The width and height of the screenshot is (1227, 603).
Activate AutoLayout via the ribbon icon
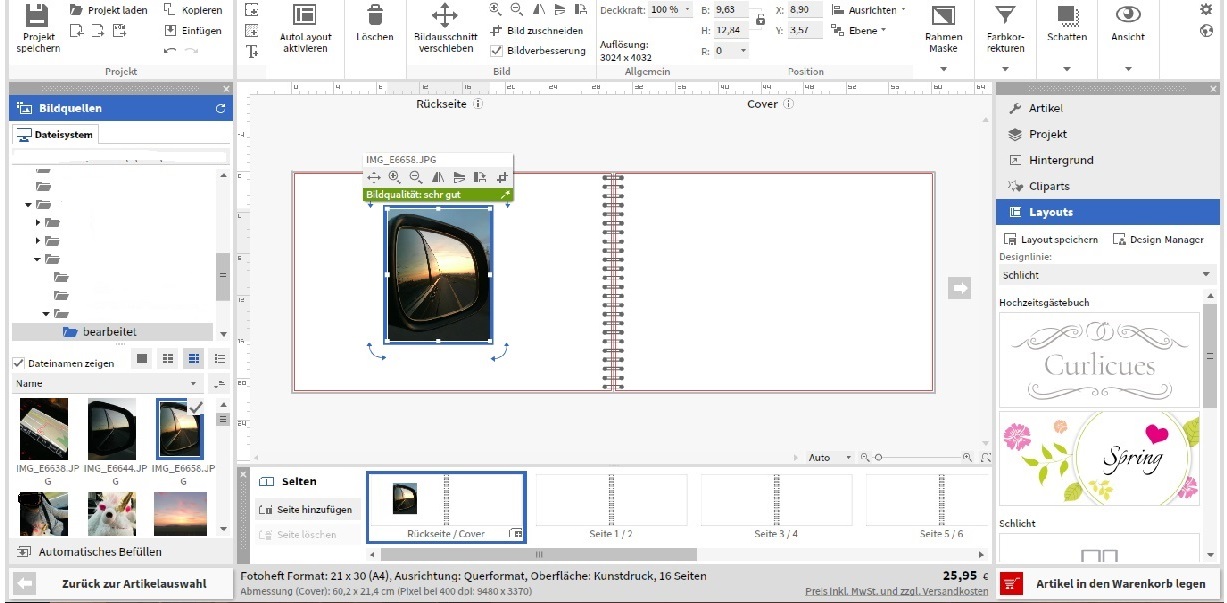coord(305,15)
